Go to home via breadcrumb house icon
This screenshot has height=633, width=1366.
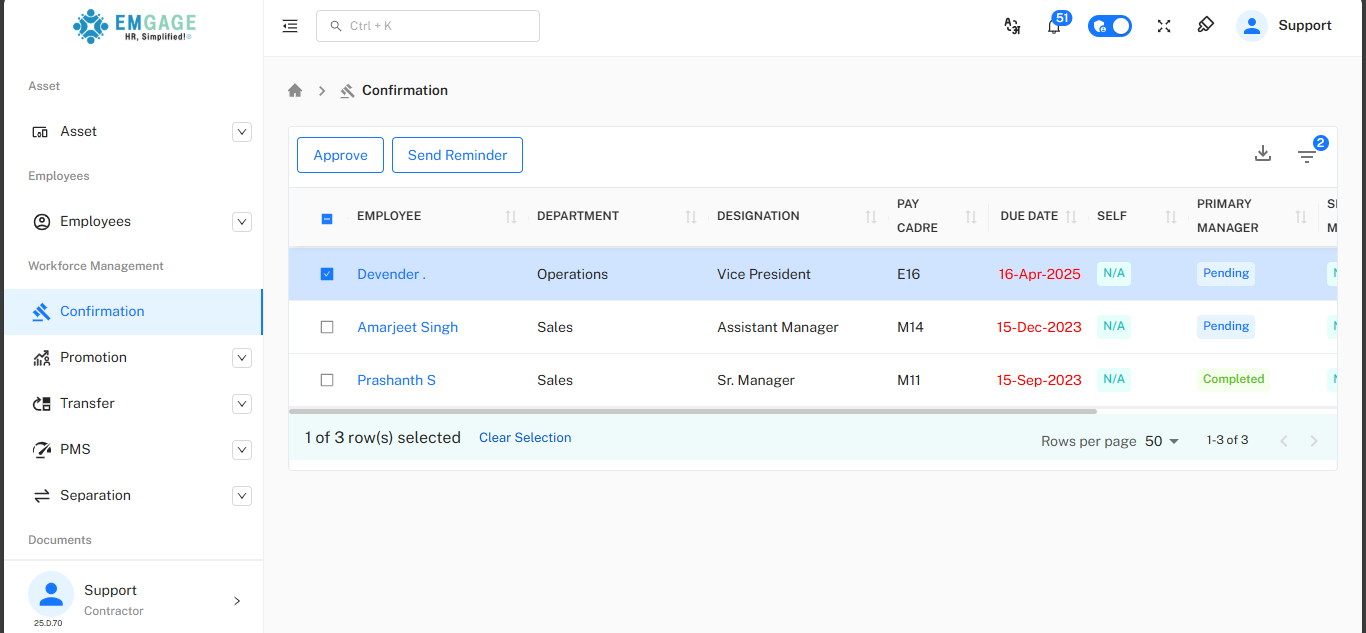point(295,90)
